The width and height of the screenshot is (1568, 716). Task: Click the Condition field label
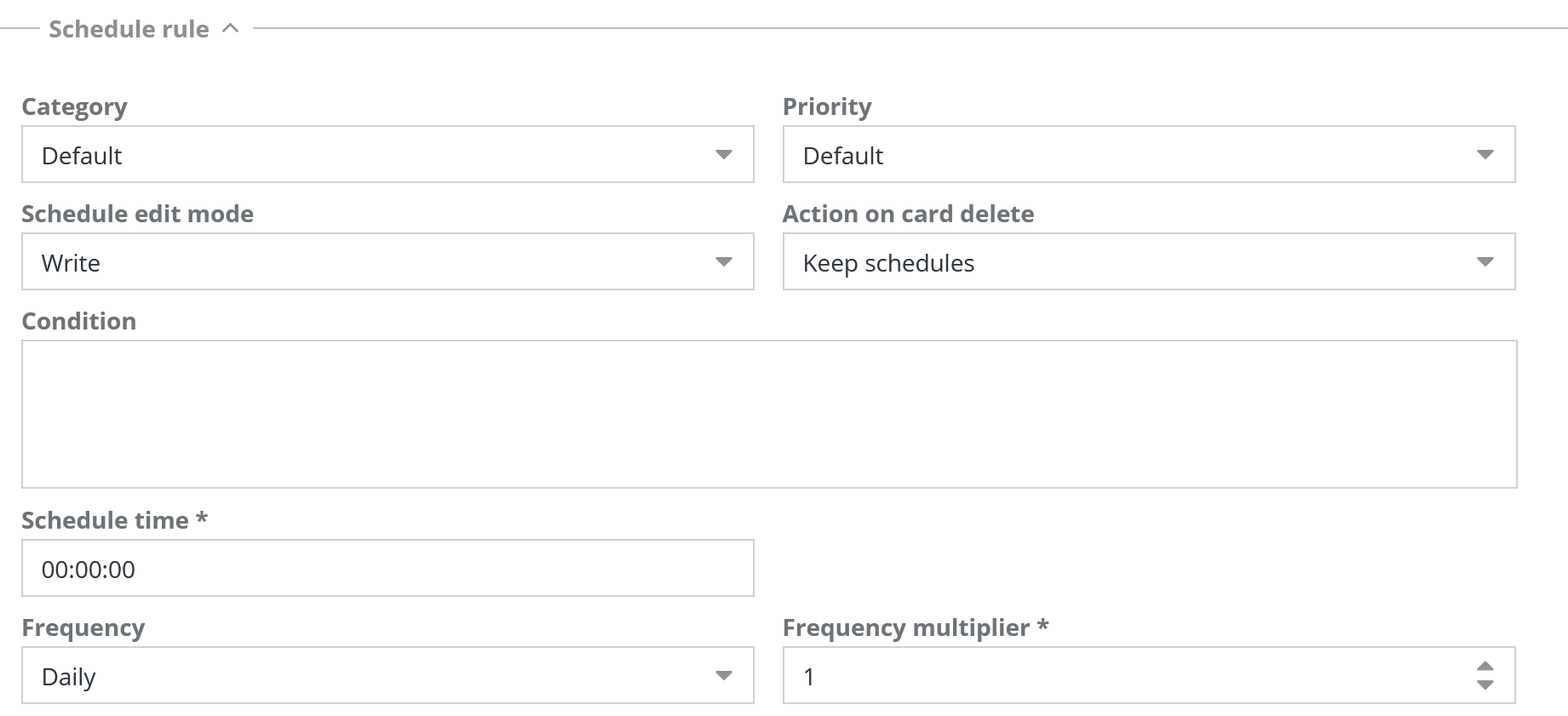78,321
